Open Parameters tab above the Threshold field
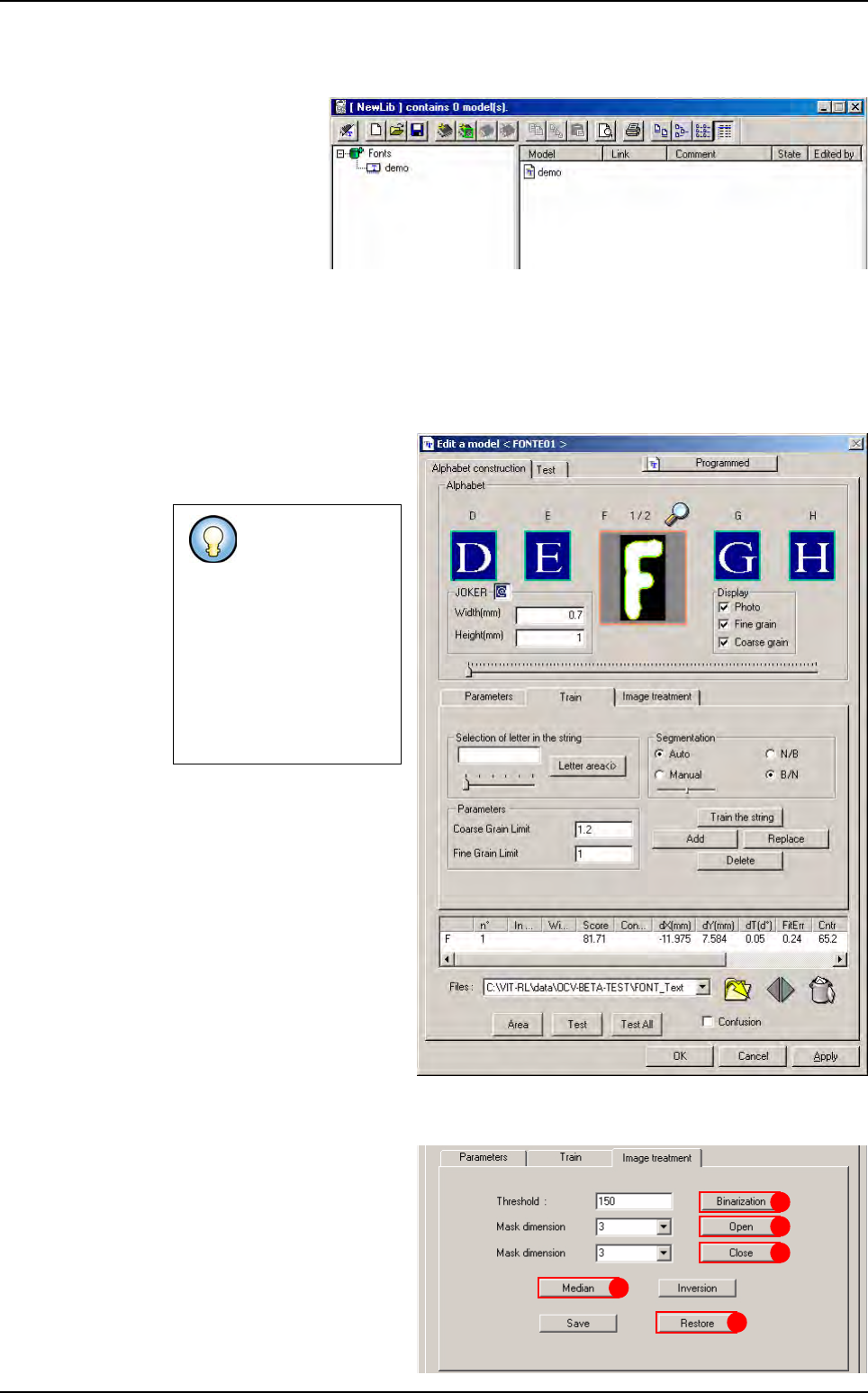868x1393 pixels. [x=484, y=1157]
